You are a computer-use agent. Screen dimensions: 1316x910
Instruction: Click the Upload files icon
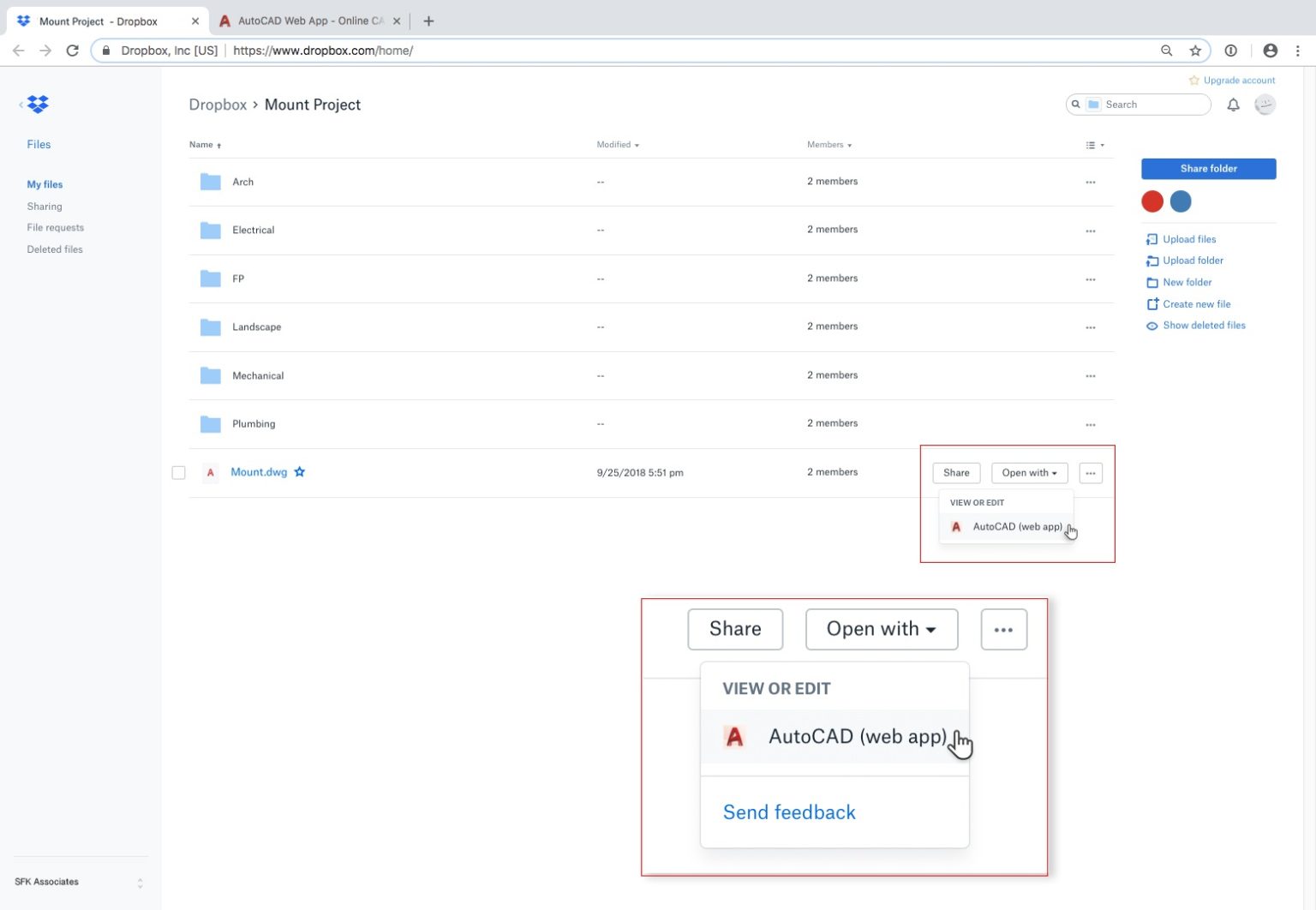[x=1152, y=239]
